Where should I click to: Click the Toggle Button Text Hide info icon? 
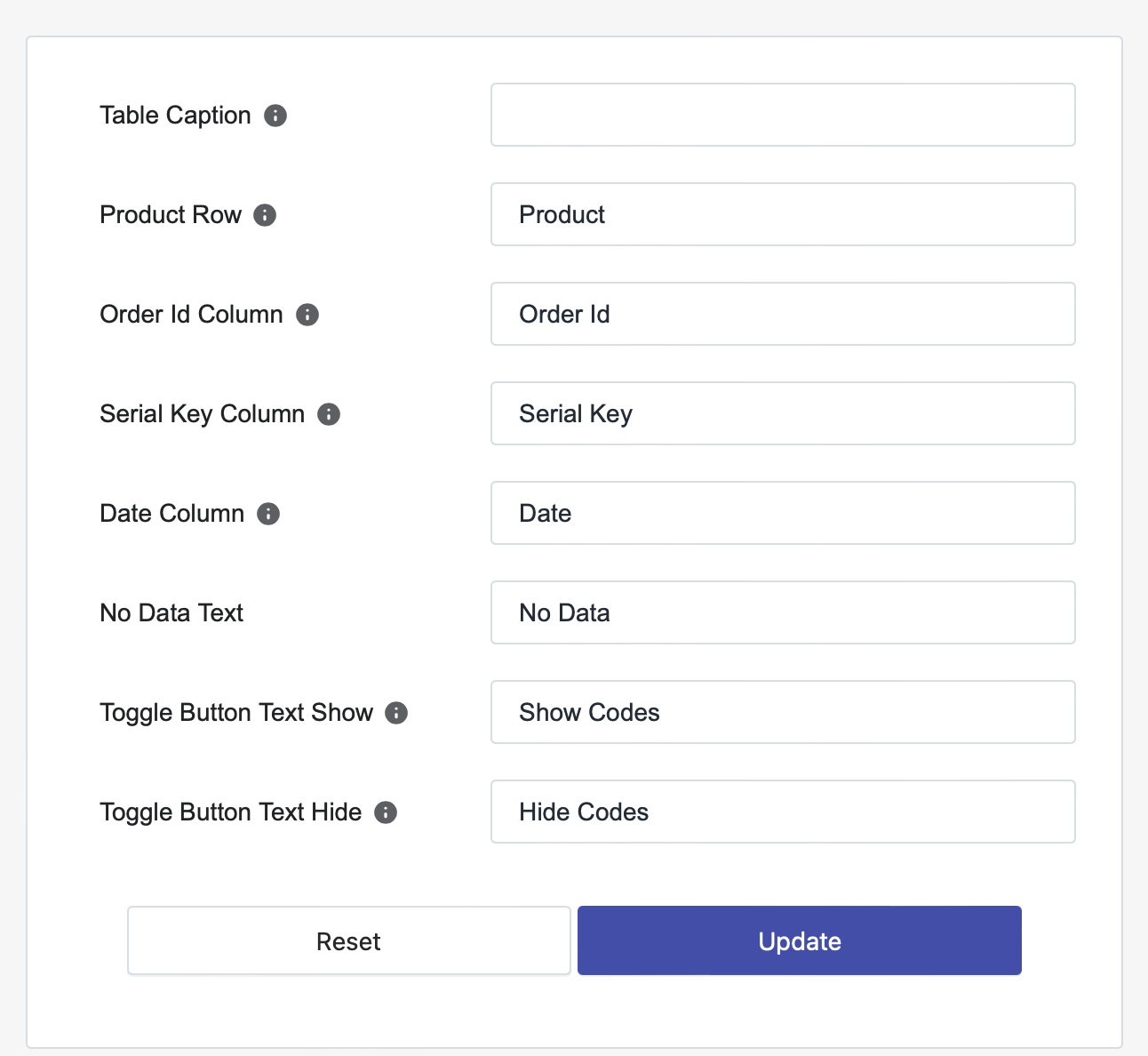386,812
